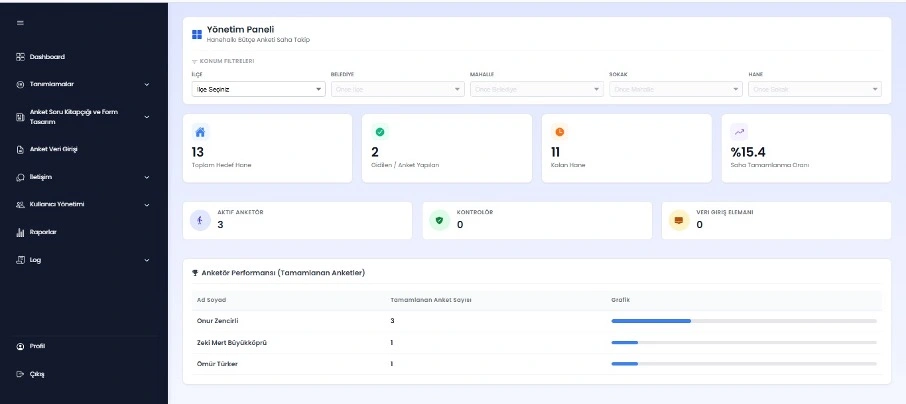The image size is (906, 404).
Task: Click the green checkmark icon on Anket Yapılan card
Action: pos(379,132)
